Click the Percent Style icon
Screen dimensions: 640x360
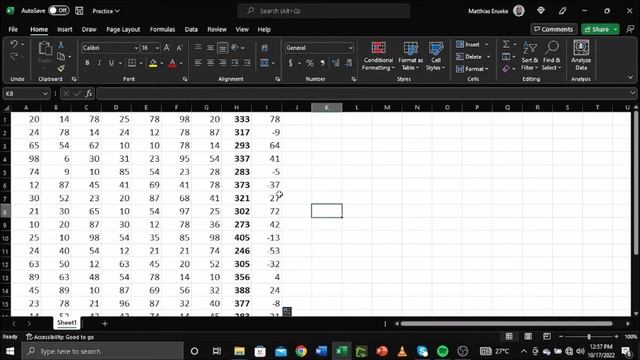coord(310,63)
